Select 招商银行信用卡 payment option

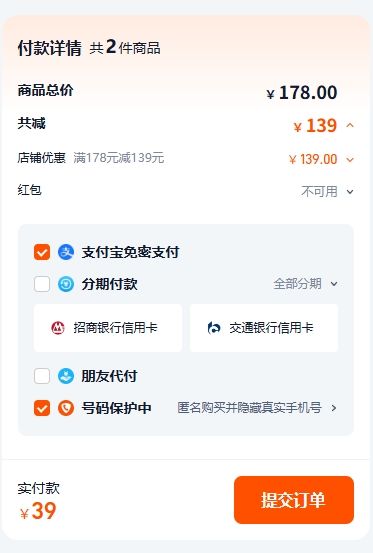click(x=108, y=328)
